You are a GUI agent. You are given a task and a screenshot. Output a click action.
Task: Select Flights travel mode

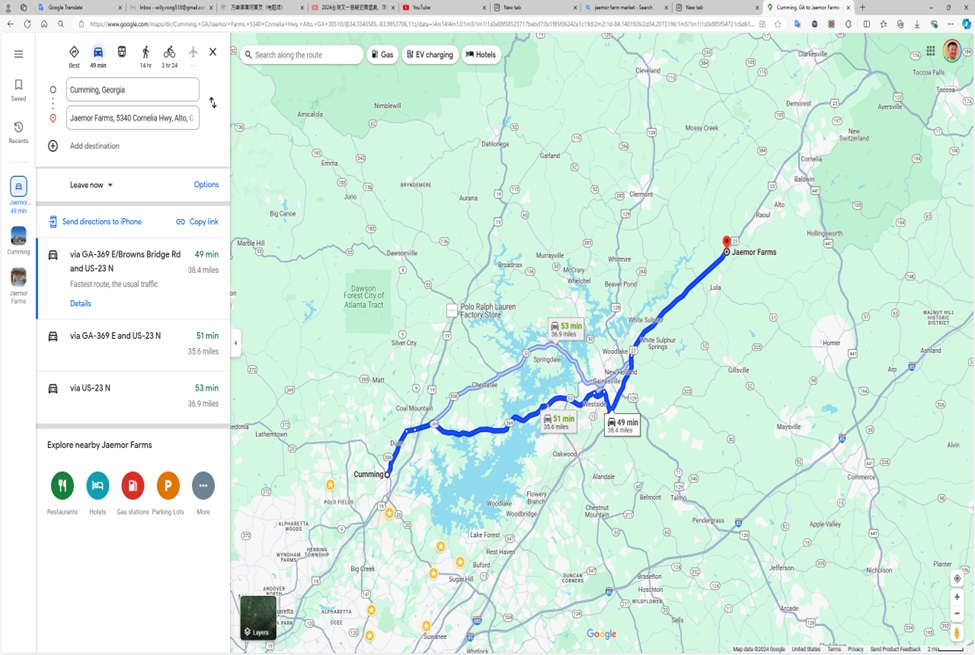coord(193,52)
